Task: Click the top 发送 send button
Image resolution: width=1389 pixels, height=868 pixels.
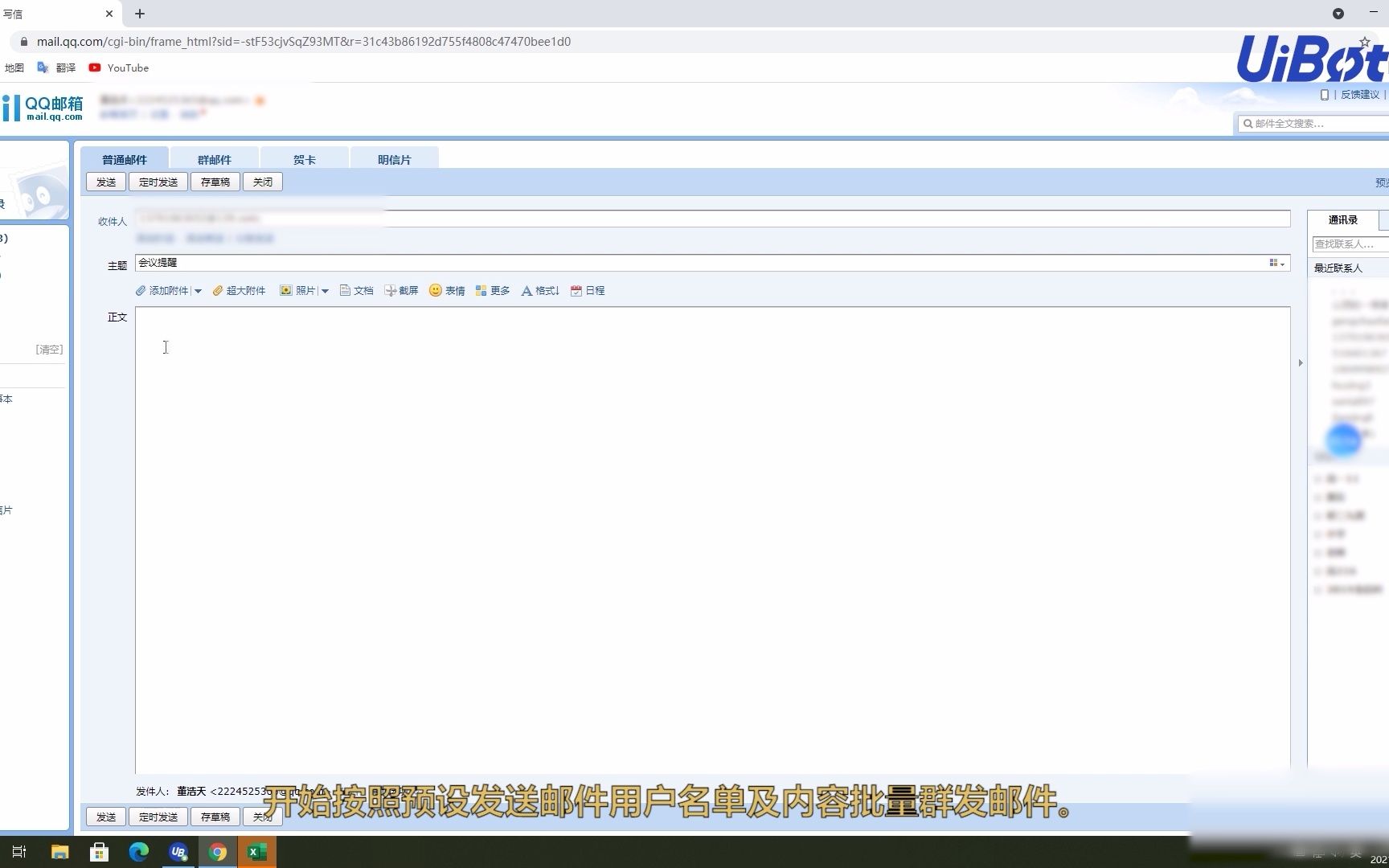Action: (x=106, y=182)
